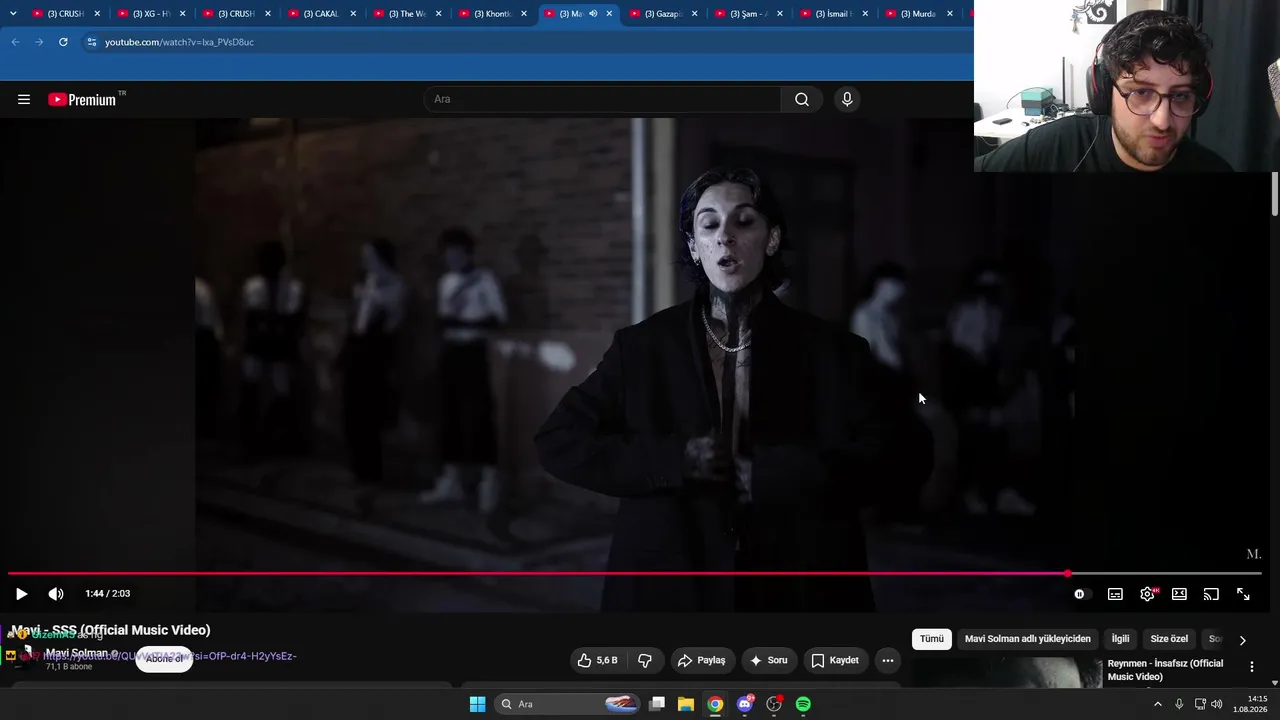Enter fullscreen mode
This screenshot has width=1280, height=720.
(1243, 594)
